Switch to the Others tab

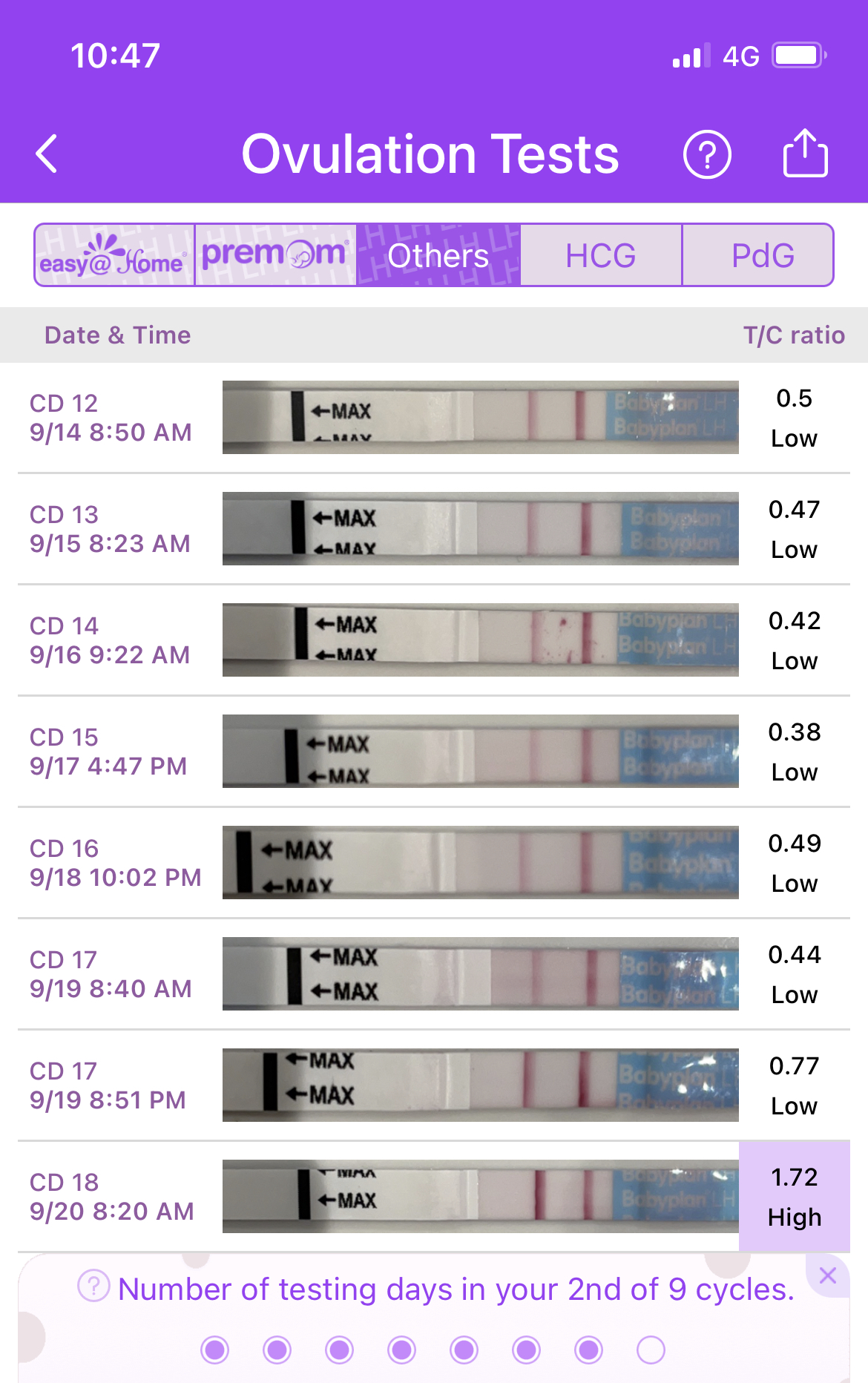click(x=438, y=255)
